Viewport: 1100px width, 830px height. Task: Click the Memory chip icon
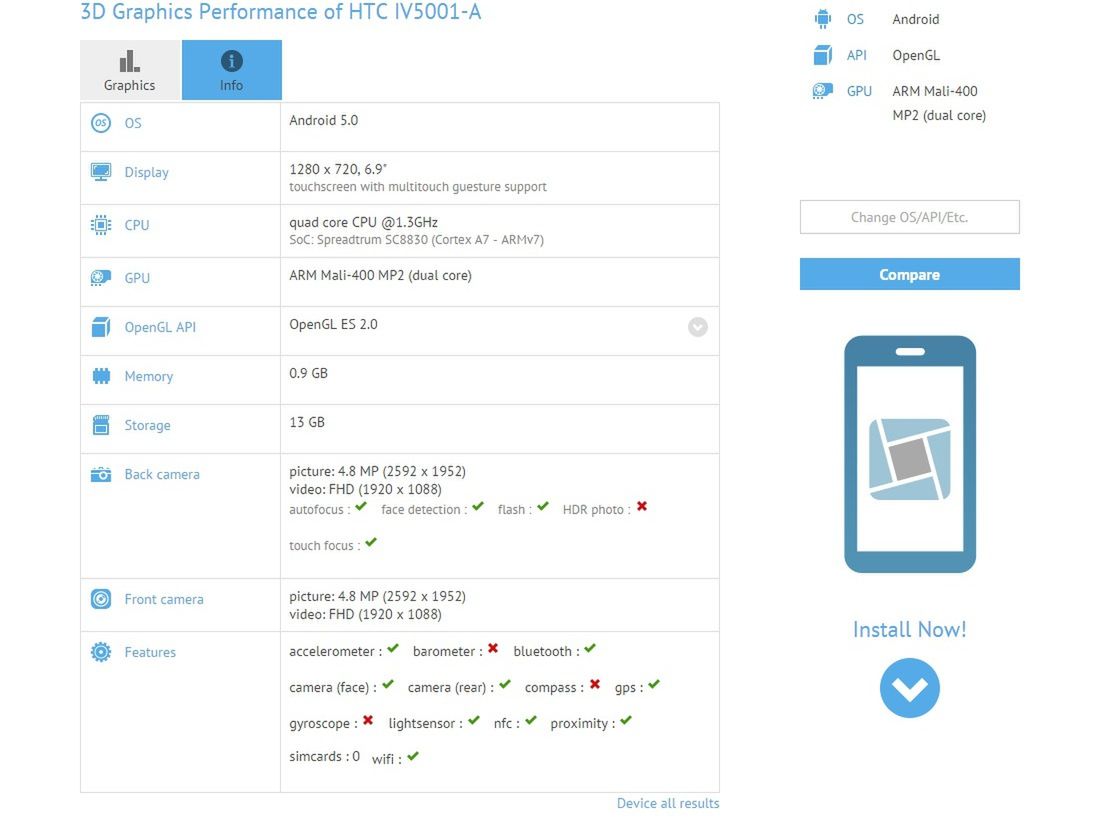point(101,376)
